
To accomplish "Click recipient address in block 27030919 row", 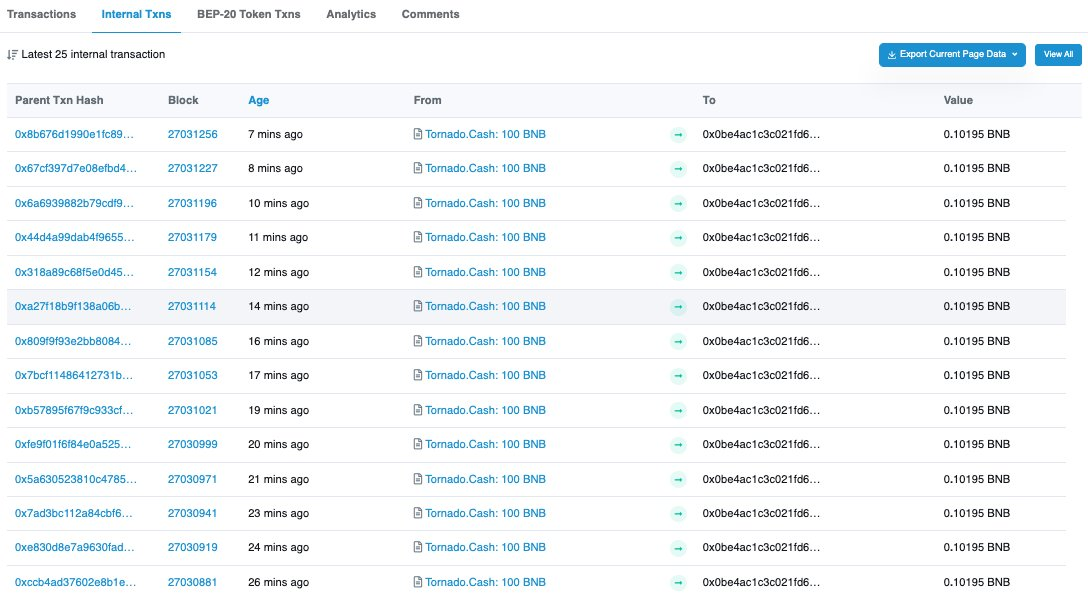I will pyautogui.click(x=760, y=548).
